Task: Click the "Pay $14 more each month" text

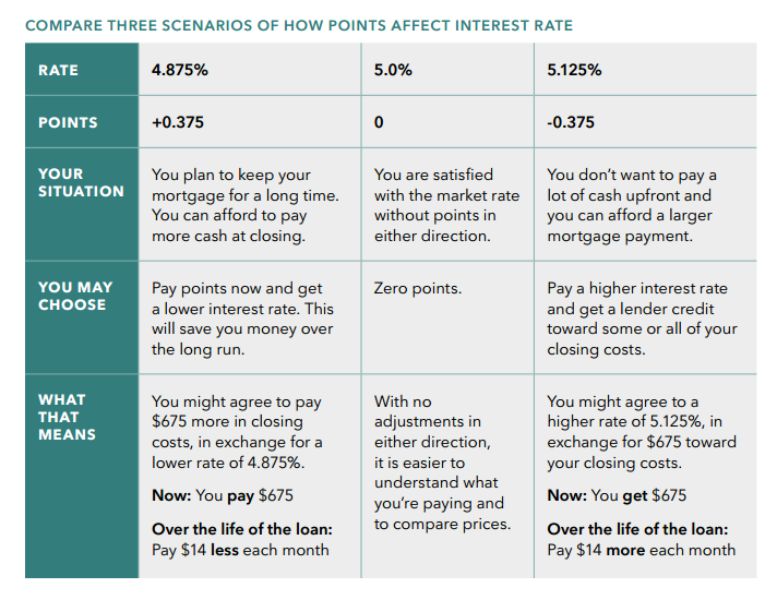Action: pyautogui.click(x=640, y=550)
